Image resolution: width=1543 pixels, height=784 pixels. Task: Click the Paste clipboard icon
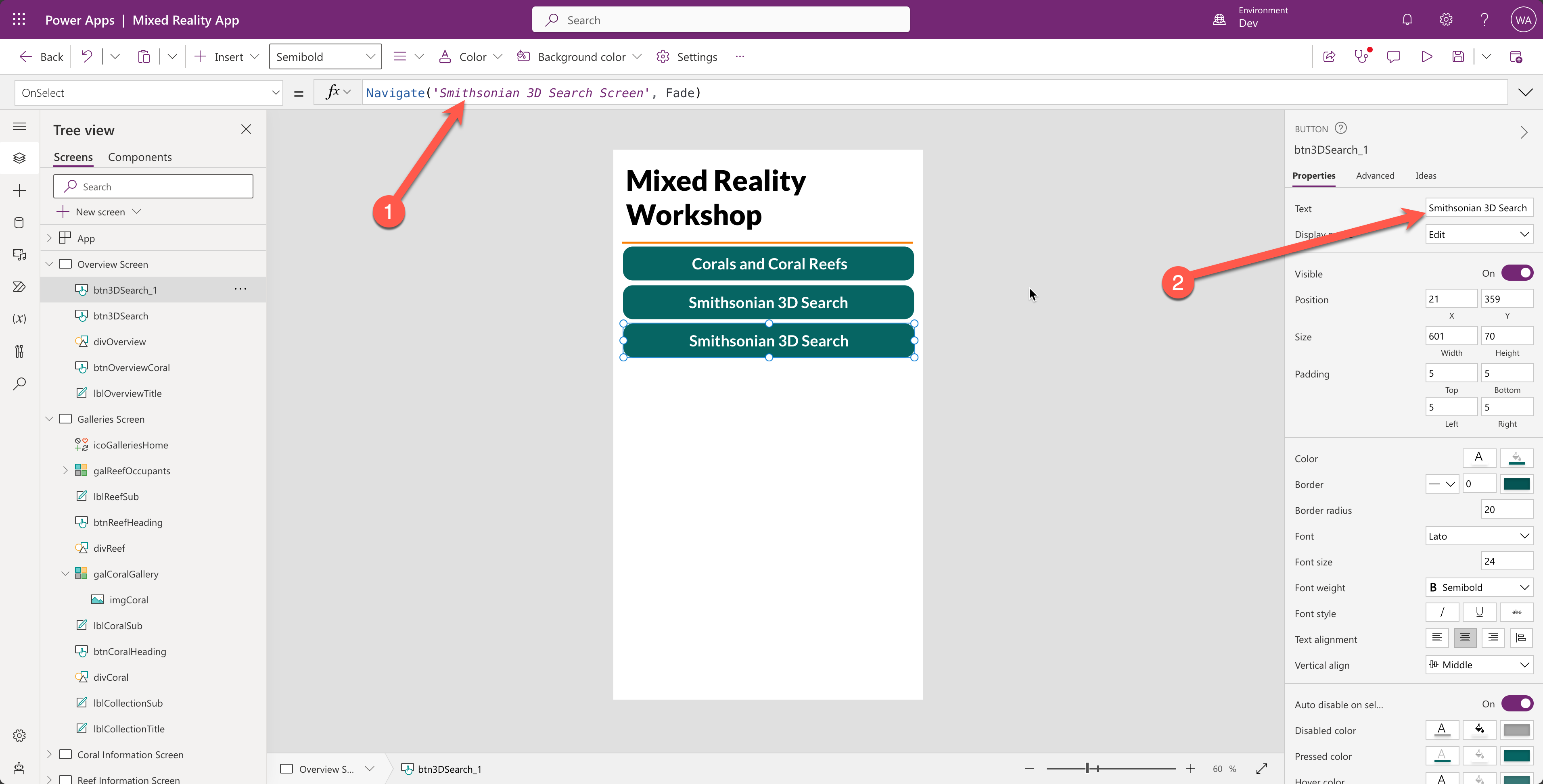(144, 57)
